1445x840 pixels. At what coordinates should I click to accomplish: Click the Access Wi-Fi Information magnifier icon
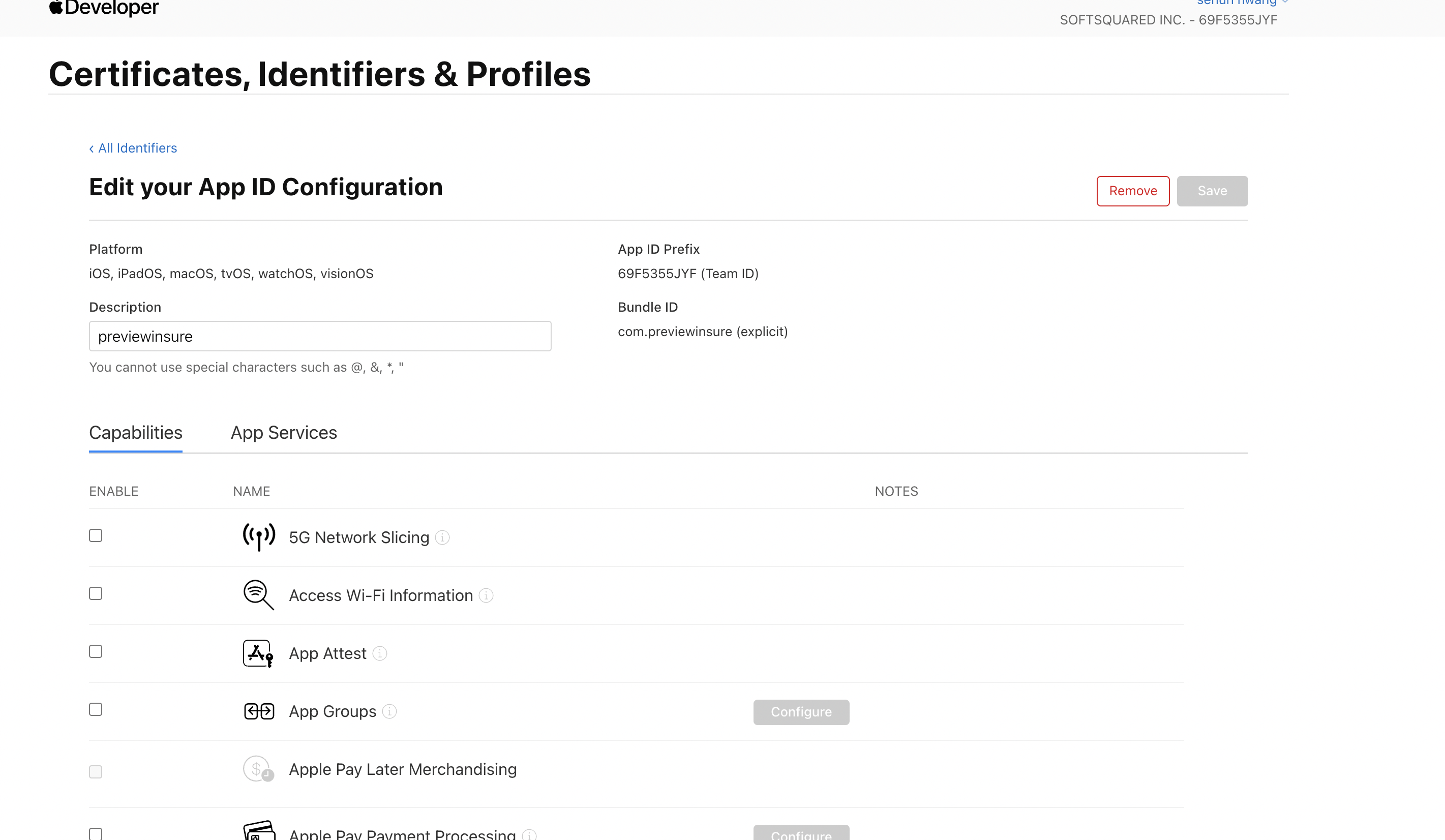(x=258, y=595)
